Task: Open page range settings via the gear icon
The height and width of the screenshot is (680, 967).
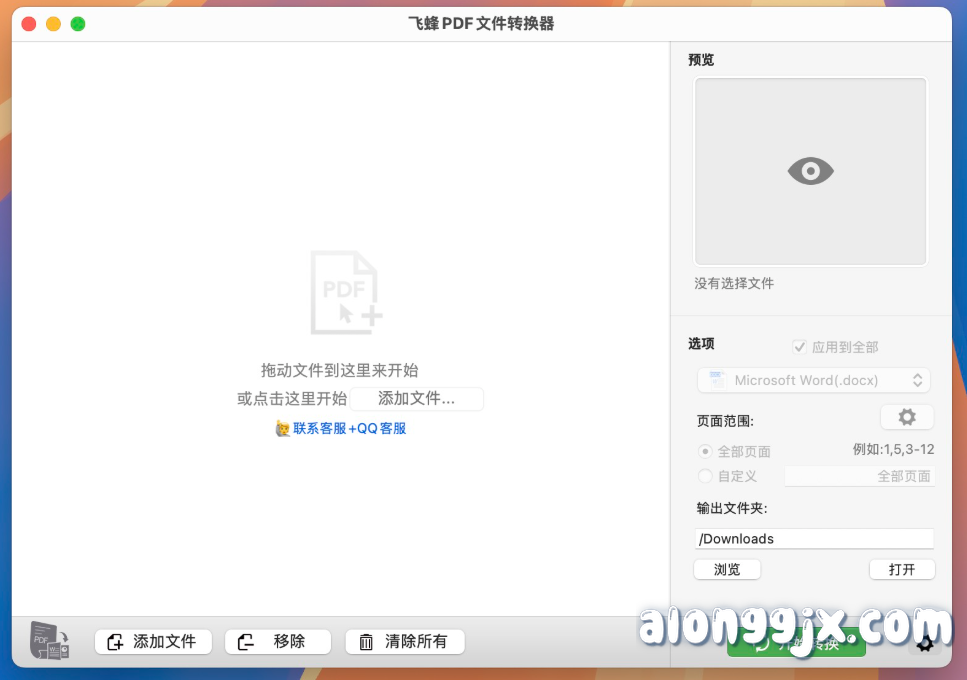Action: point(907,416)
